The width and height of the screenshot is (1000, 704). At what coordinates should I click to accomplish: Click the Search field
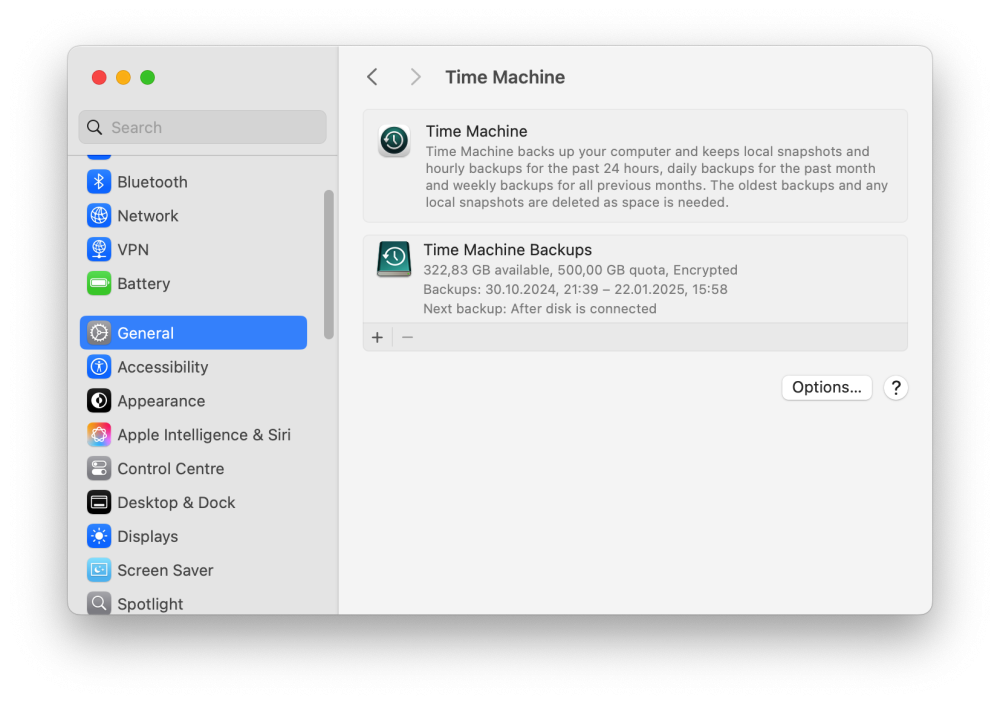point(202,127)
